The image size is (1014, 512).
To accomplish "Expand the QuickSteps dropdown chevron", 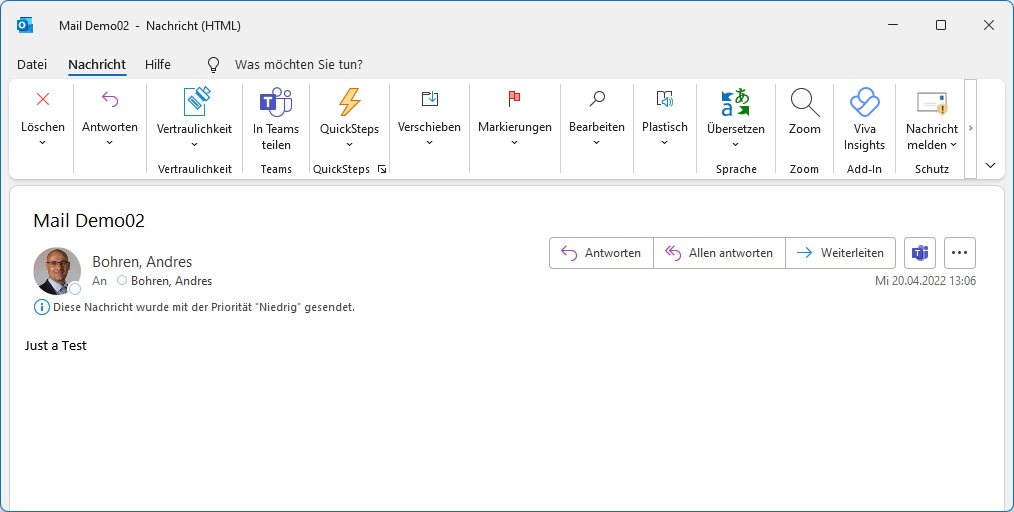I will pyautogui.click(x=349, y=144).
